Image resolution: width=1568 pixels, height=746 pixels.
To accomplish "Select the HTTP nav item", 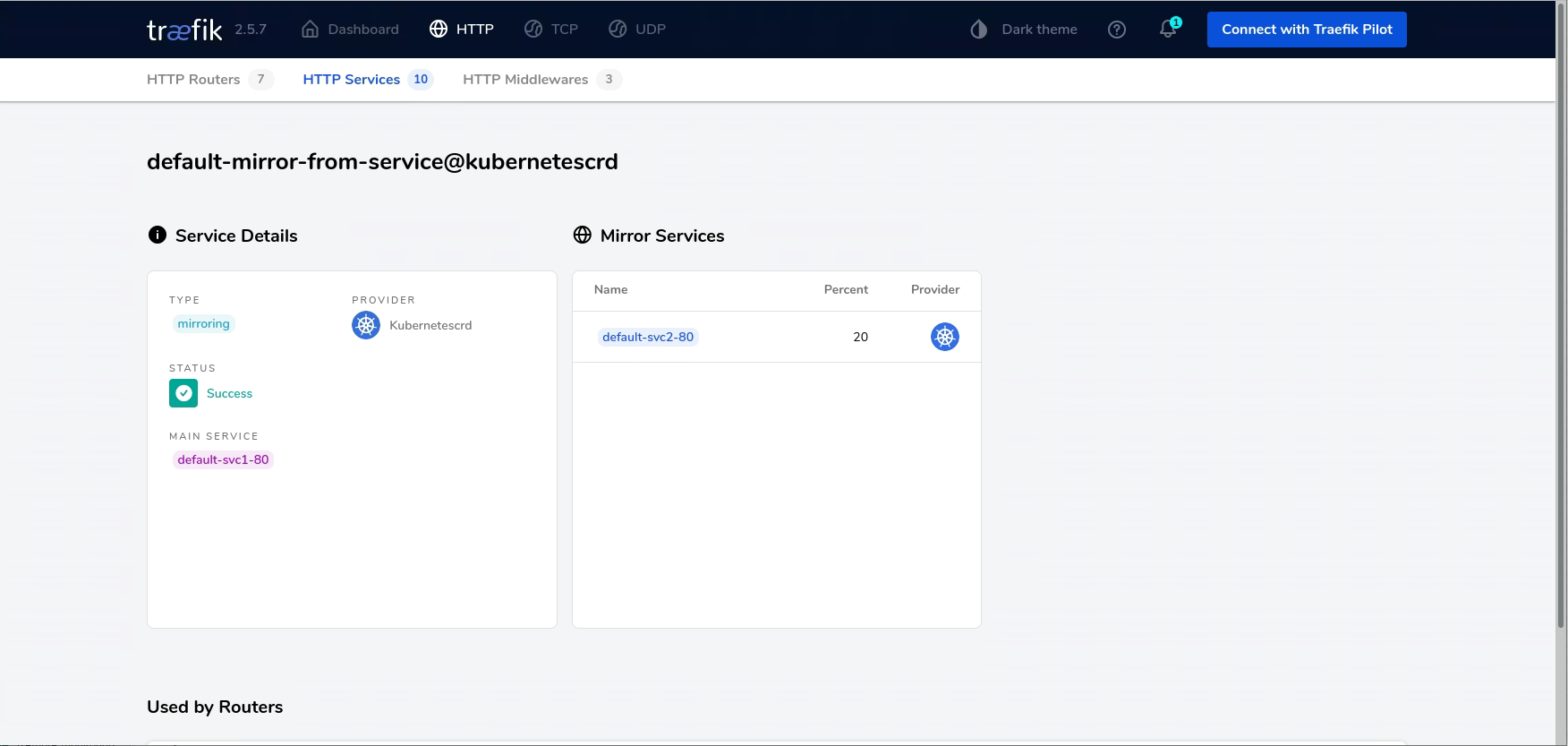I will pos(462,30).
